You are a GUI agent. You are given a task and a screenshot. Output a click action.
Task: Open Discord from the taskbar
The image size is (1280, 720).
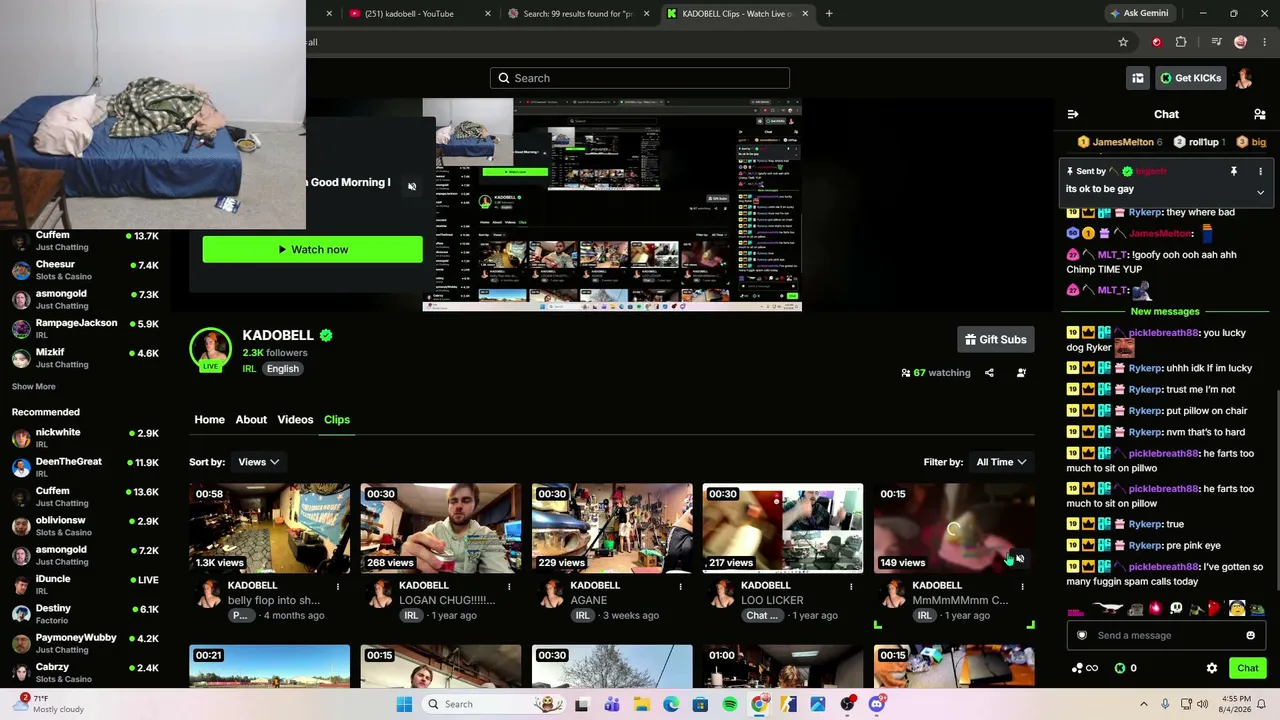tap(877, 704)
